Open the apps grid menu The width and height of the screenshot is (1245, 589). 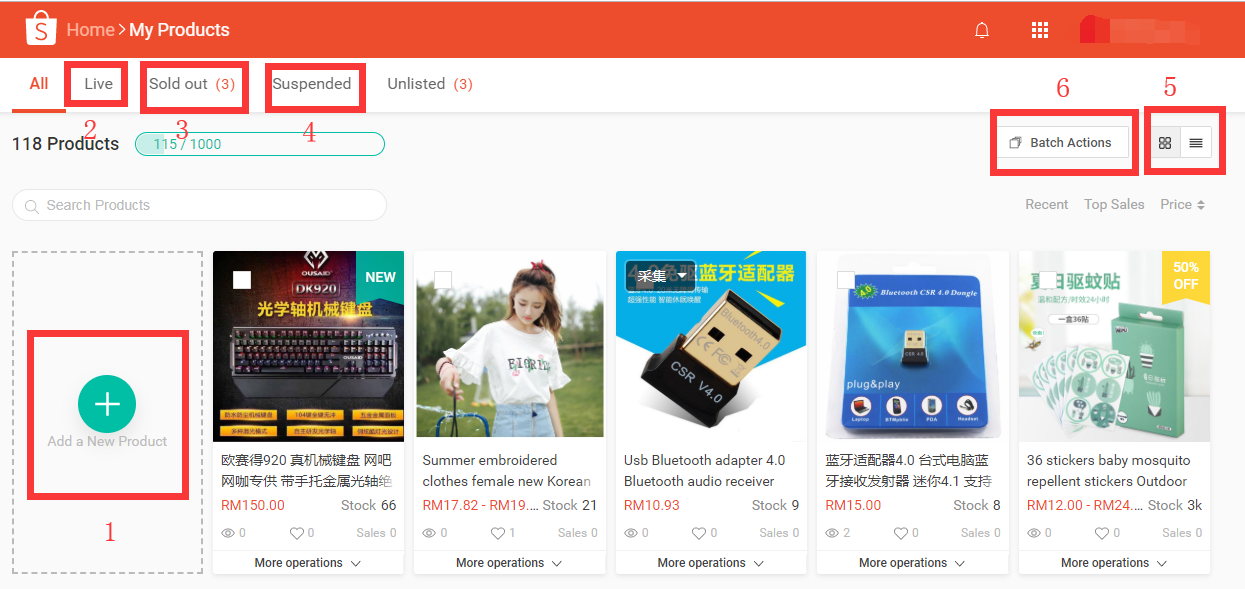point(1040,30)
